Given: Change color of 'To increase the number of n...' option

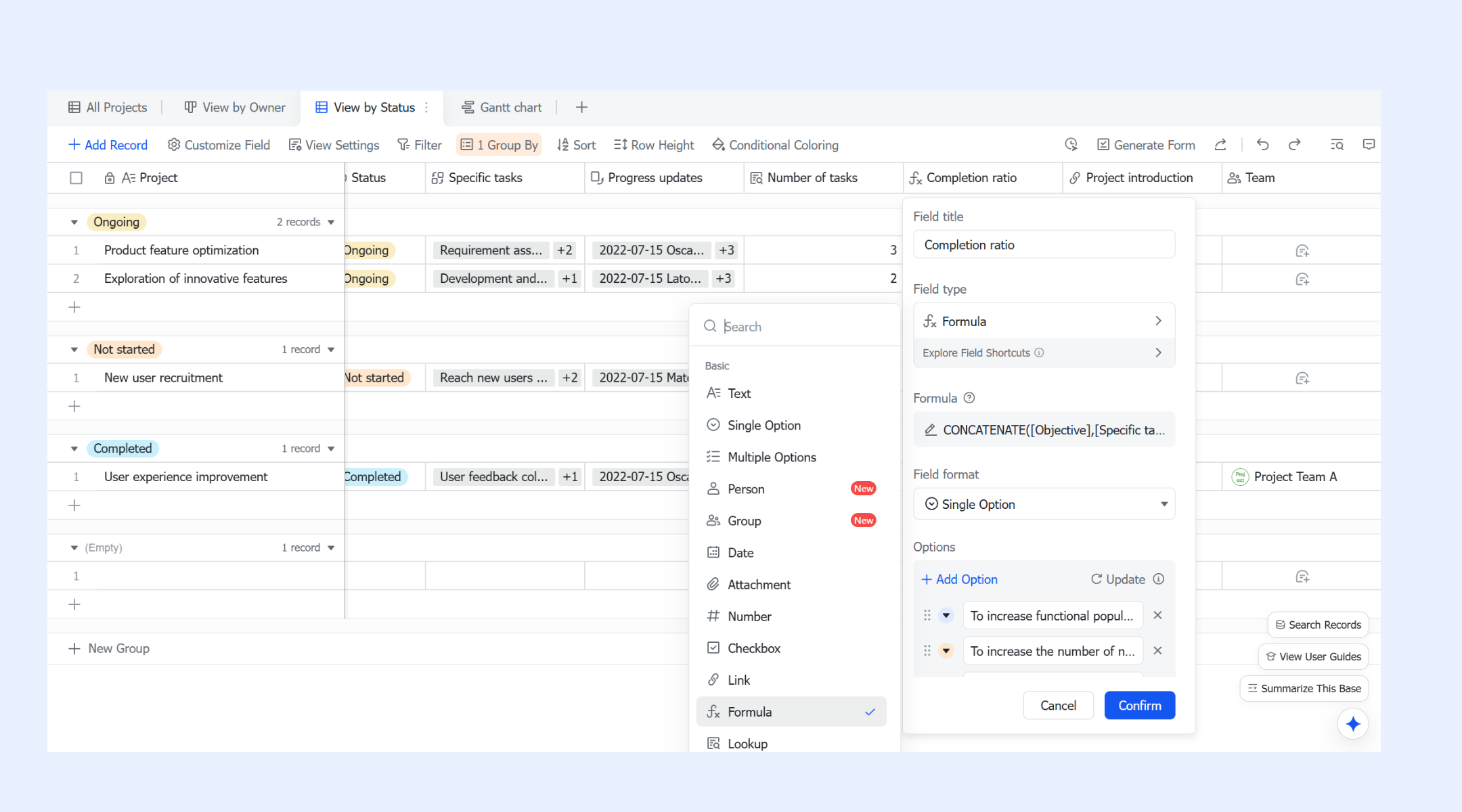Looking at the screenshot, I should pyautogui.click(x=946, y=650).
